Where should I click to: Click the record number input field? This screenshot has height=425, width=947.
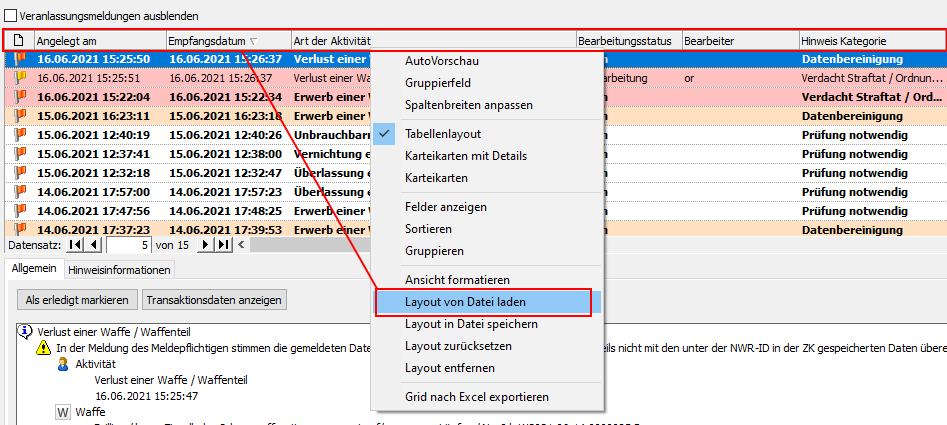coord(127,245)
